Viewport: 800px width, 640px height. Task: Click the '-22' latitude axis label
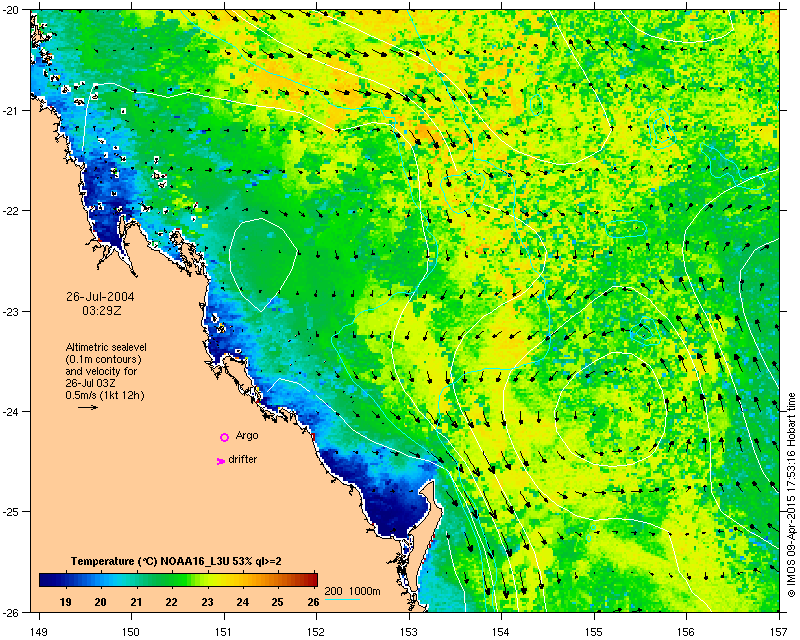click(10, 211)
